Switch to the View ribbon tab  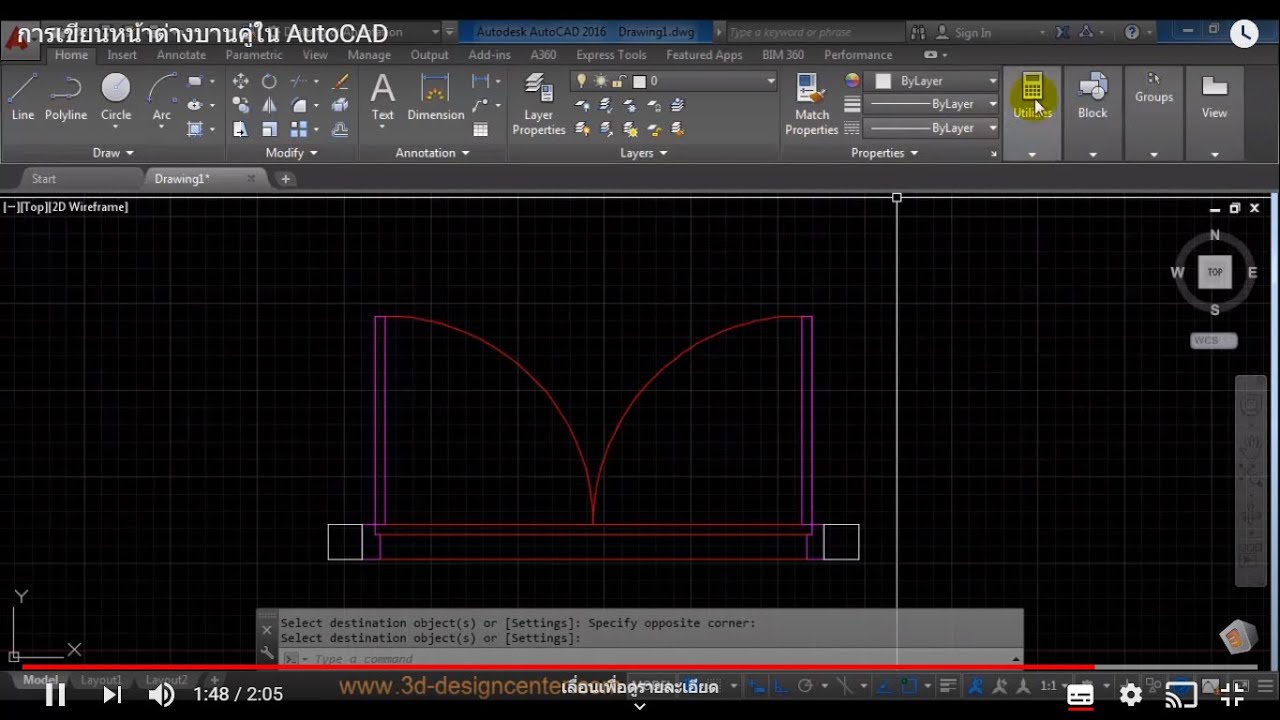pos(315,55)
